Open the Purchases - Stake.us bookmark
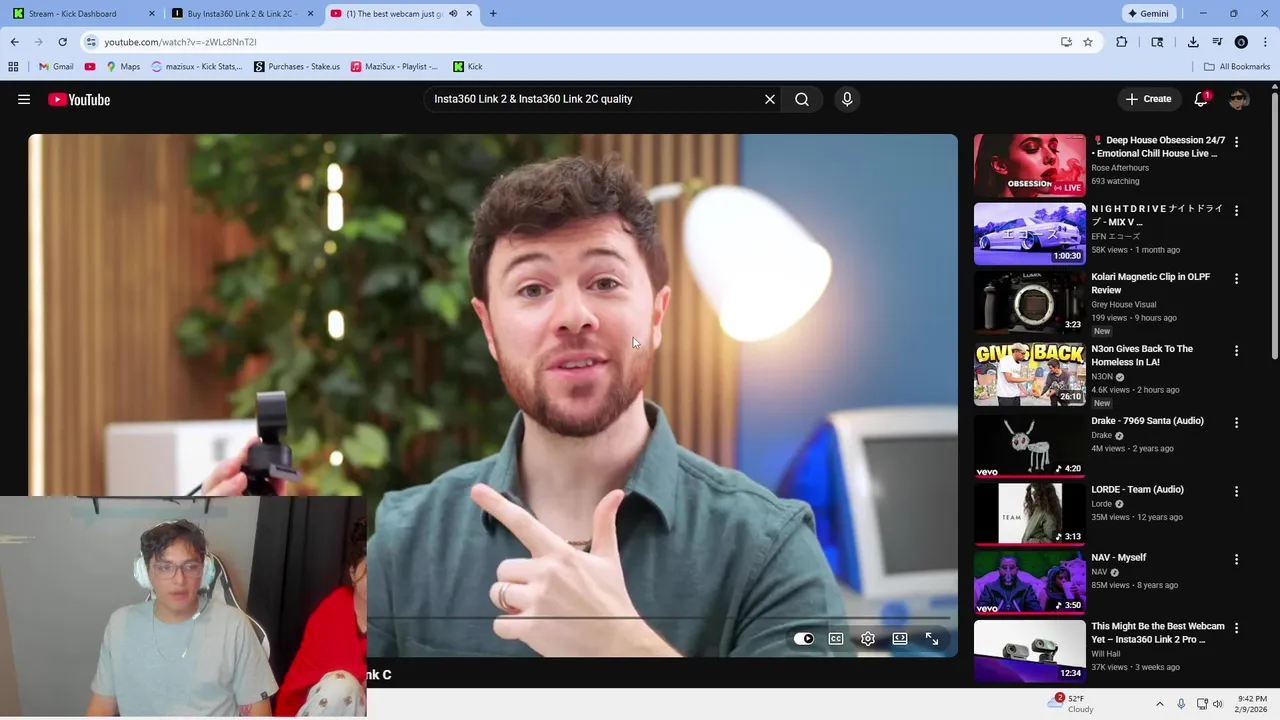The height and width of the screenshot is (720, 1280). 297,67
